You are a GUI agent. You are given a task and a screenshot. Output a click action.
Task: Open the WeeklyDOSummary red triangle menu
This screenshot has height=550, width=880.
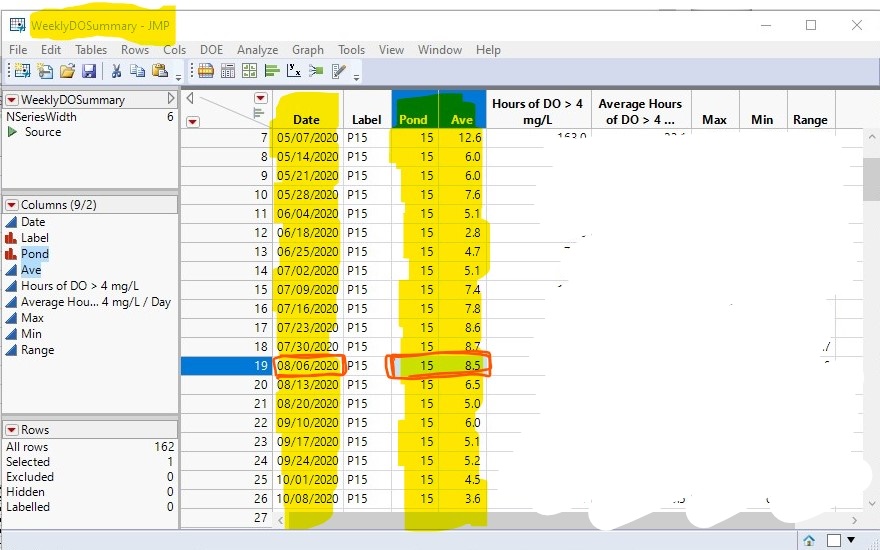pyautogui.click(x=12, y=100)
